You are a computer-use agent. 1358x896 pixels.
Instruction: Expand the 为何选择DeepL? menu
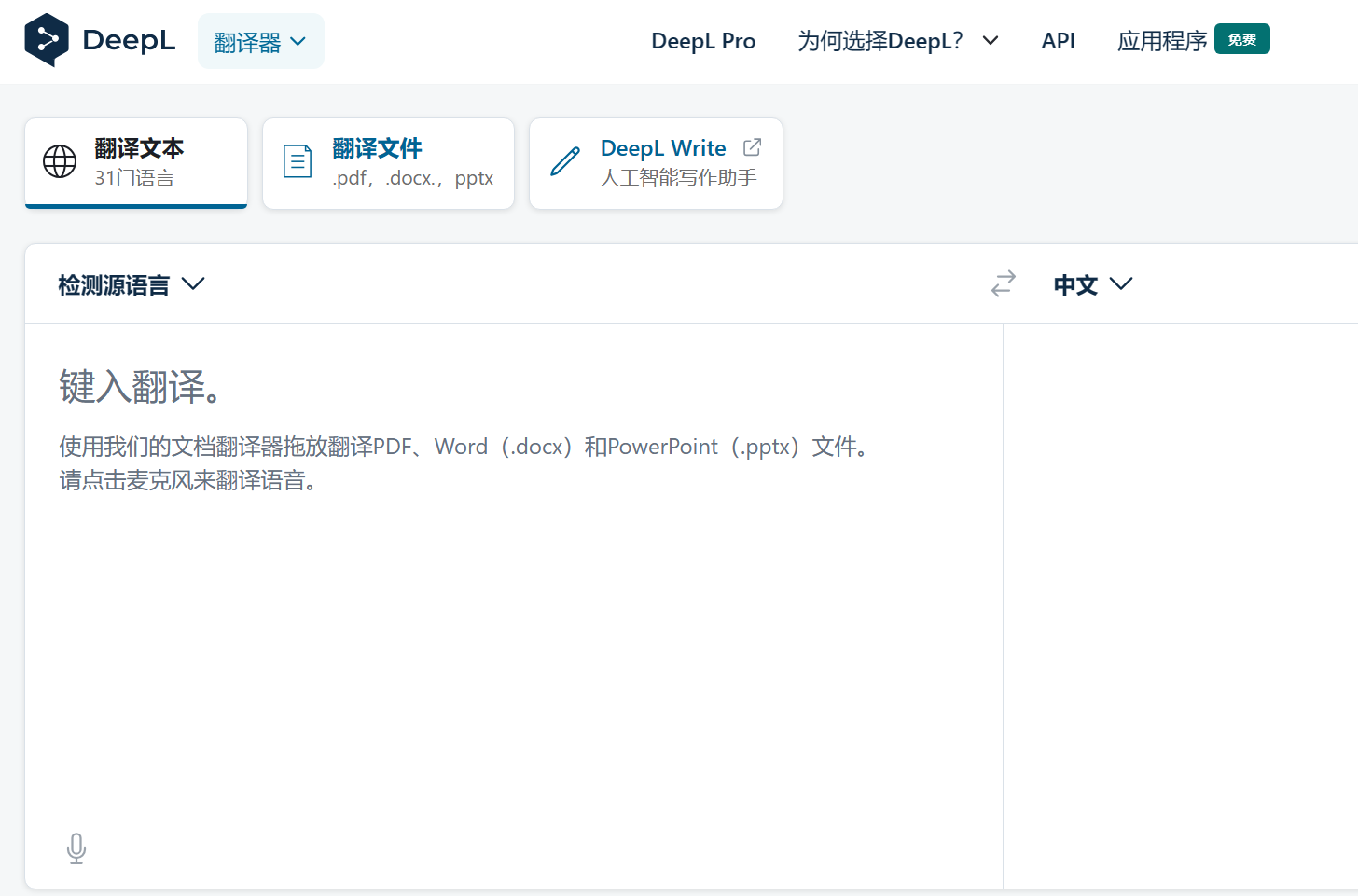pos(898,41)
